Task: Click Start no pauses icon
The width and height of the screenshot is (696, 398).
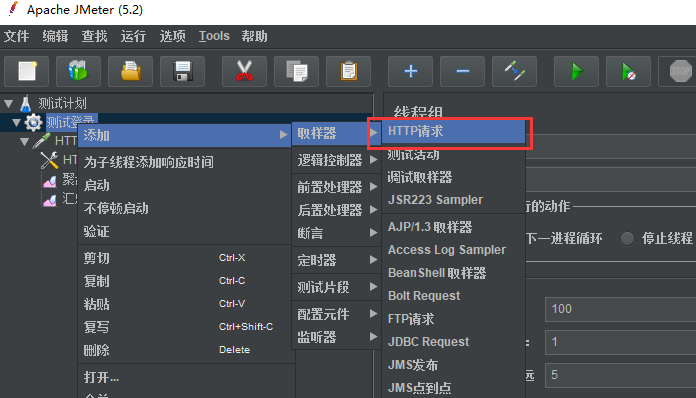Action: [629, 71]
